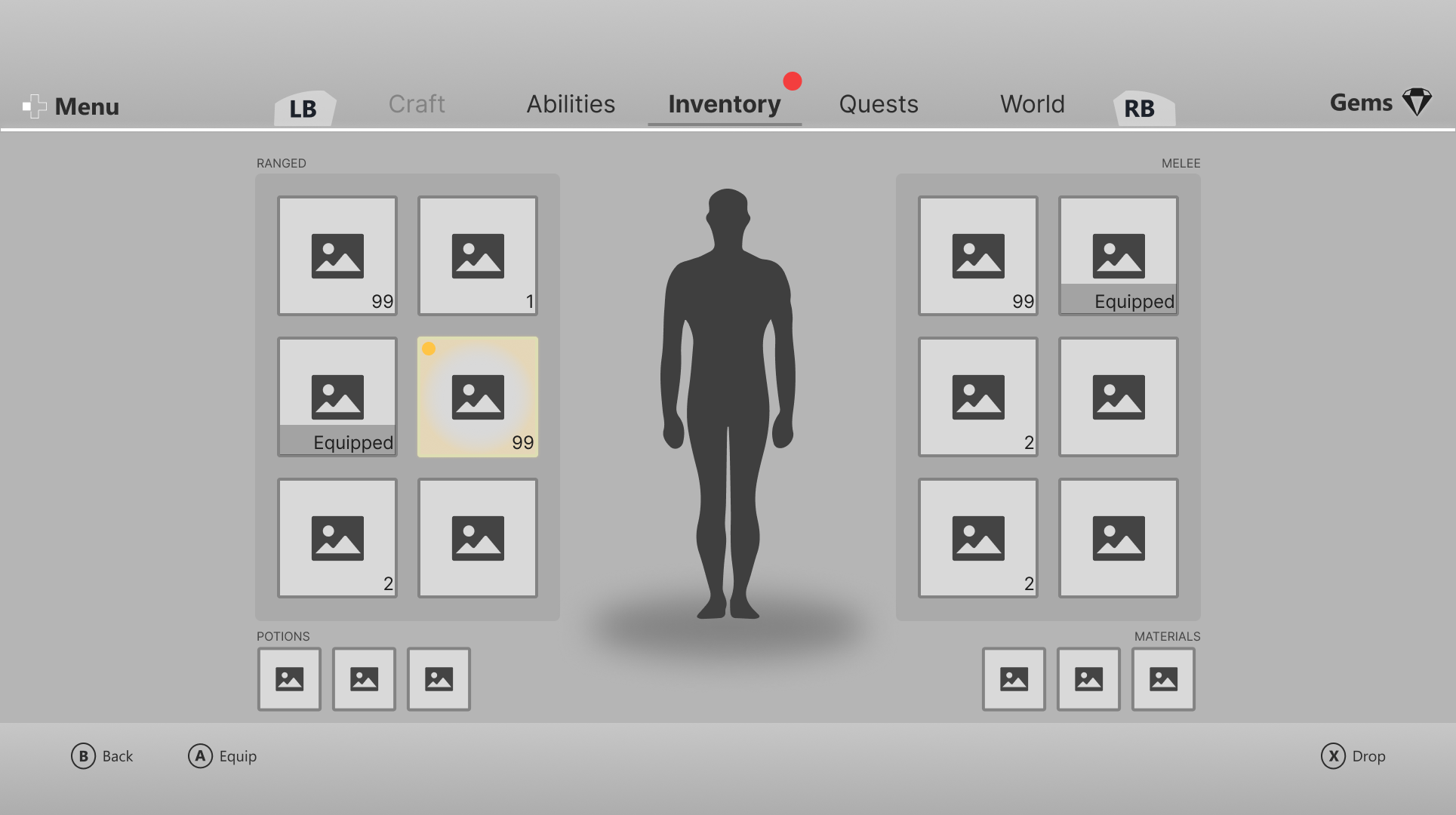Open the Gems currency icon
Screen dimensions: 1456x815
[x=1418, y=101]
